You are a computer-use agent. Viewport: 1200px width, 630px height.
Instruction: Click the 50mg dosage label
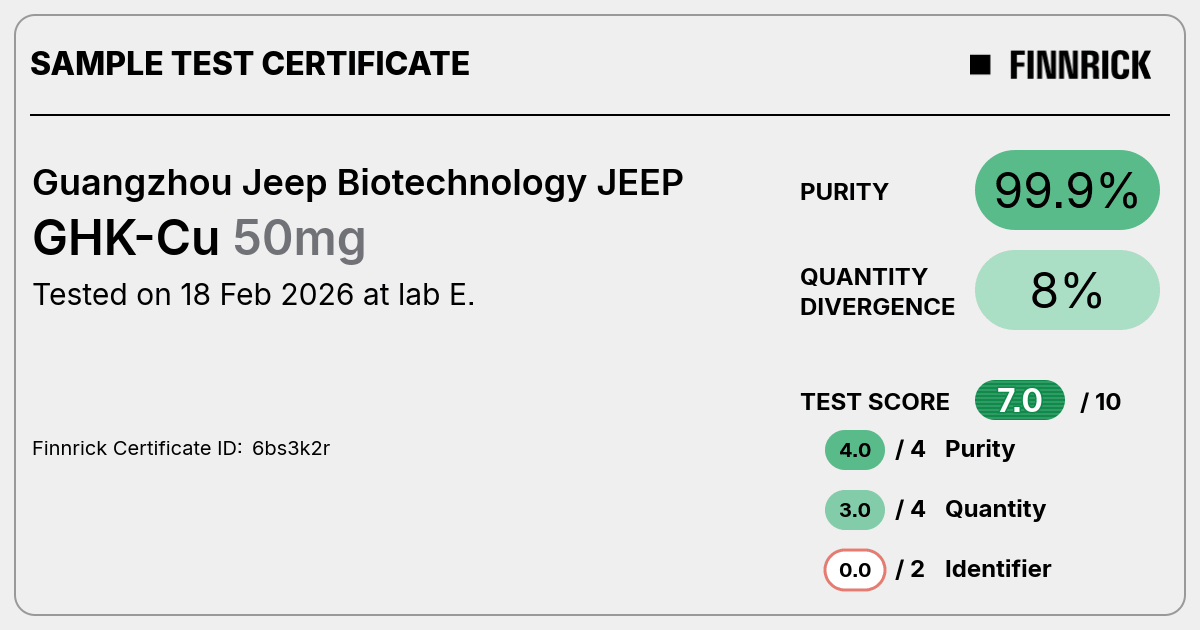click(x=300, y=241)
